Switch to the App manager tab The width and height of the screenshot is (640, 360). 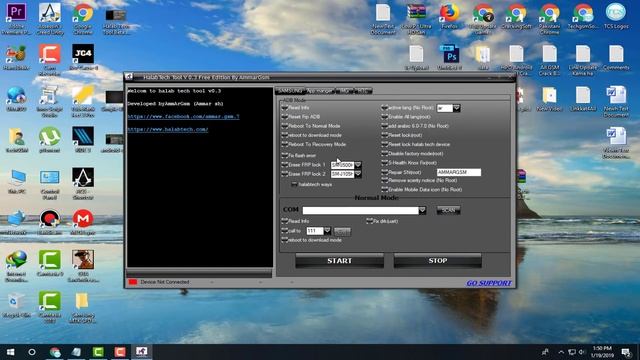point(320,91)
